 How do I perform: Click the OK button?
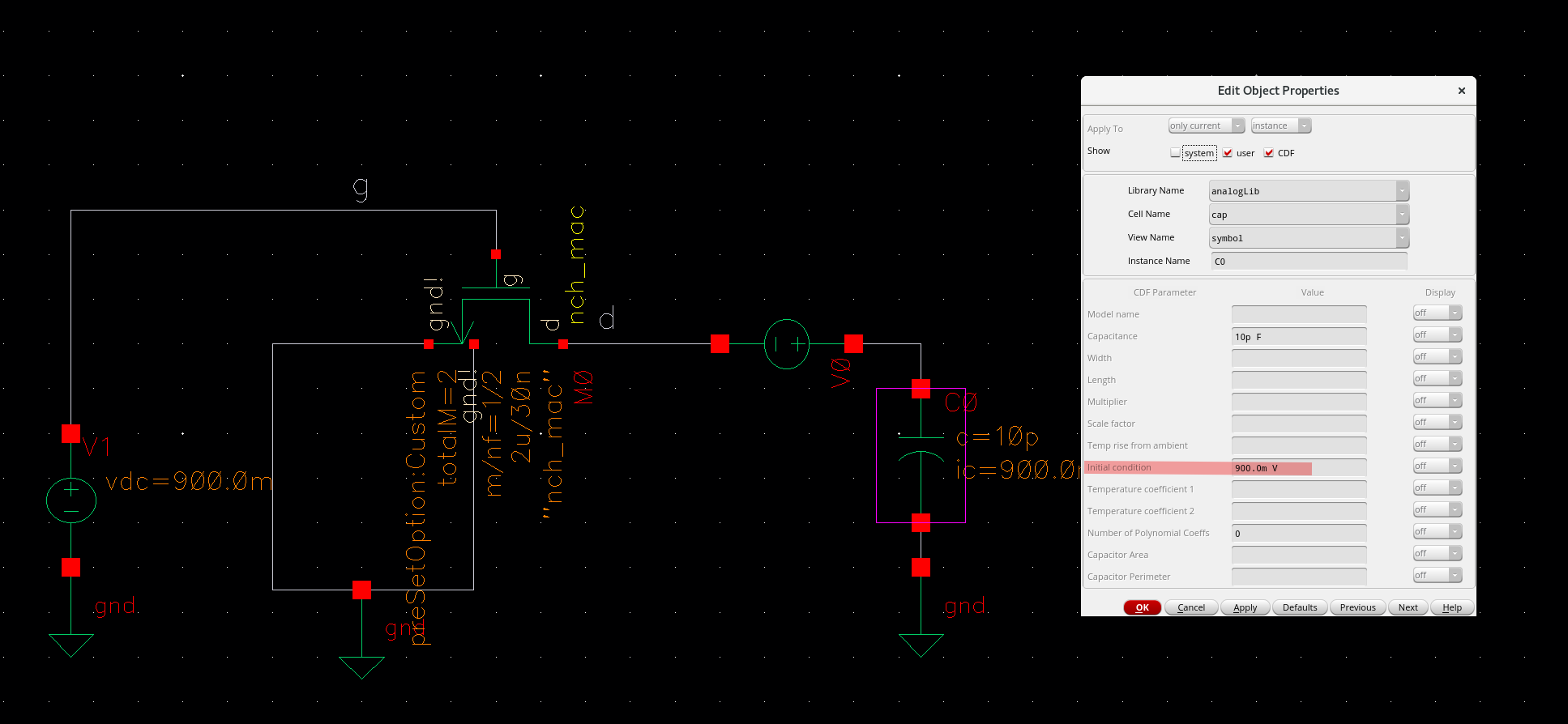[1143, 607]
